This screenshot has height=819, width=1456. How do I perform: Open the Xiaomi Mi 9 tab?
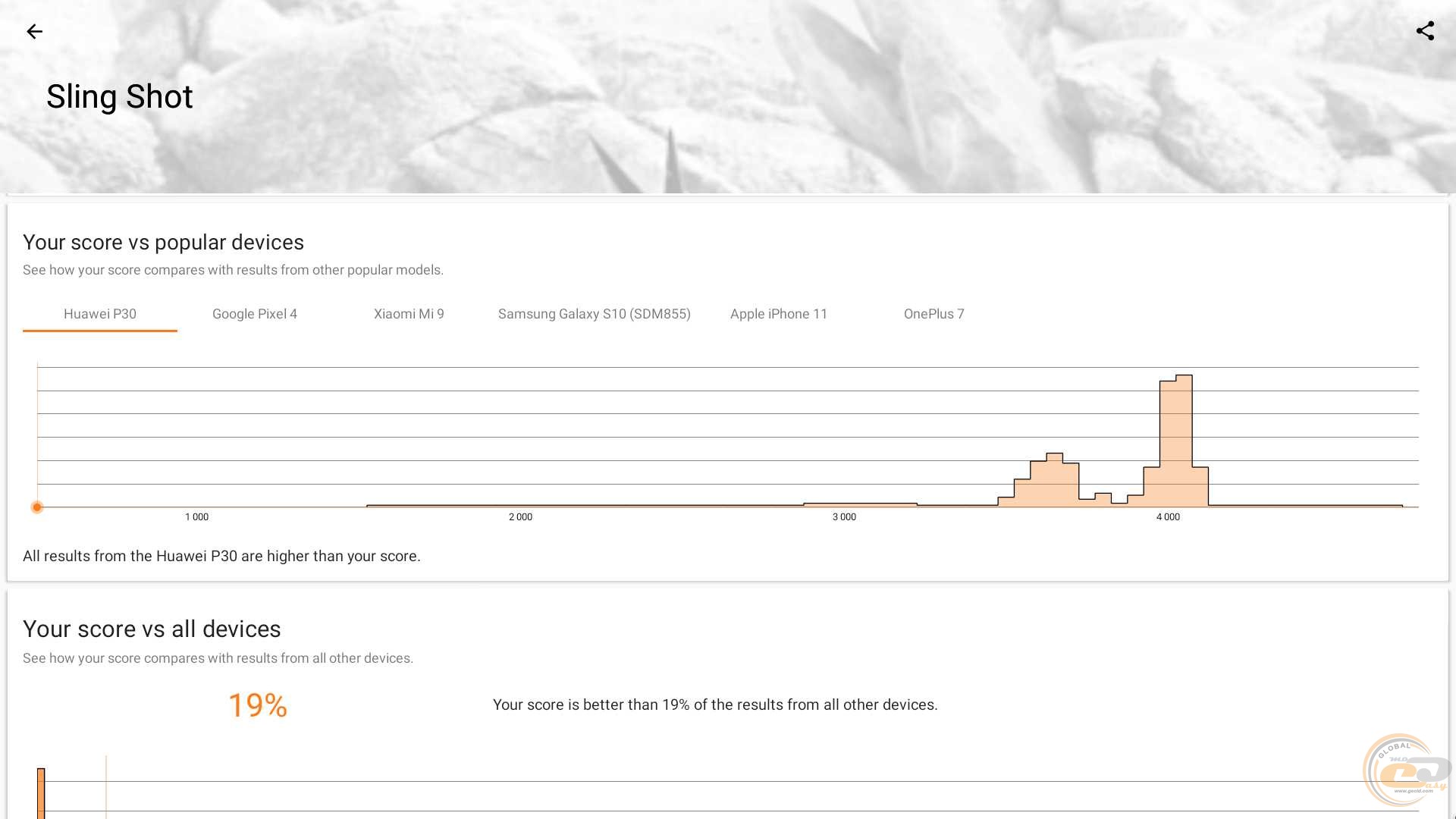(409, 314)
